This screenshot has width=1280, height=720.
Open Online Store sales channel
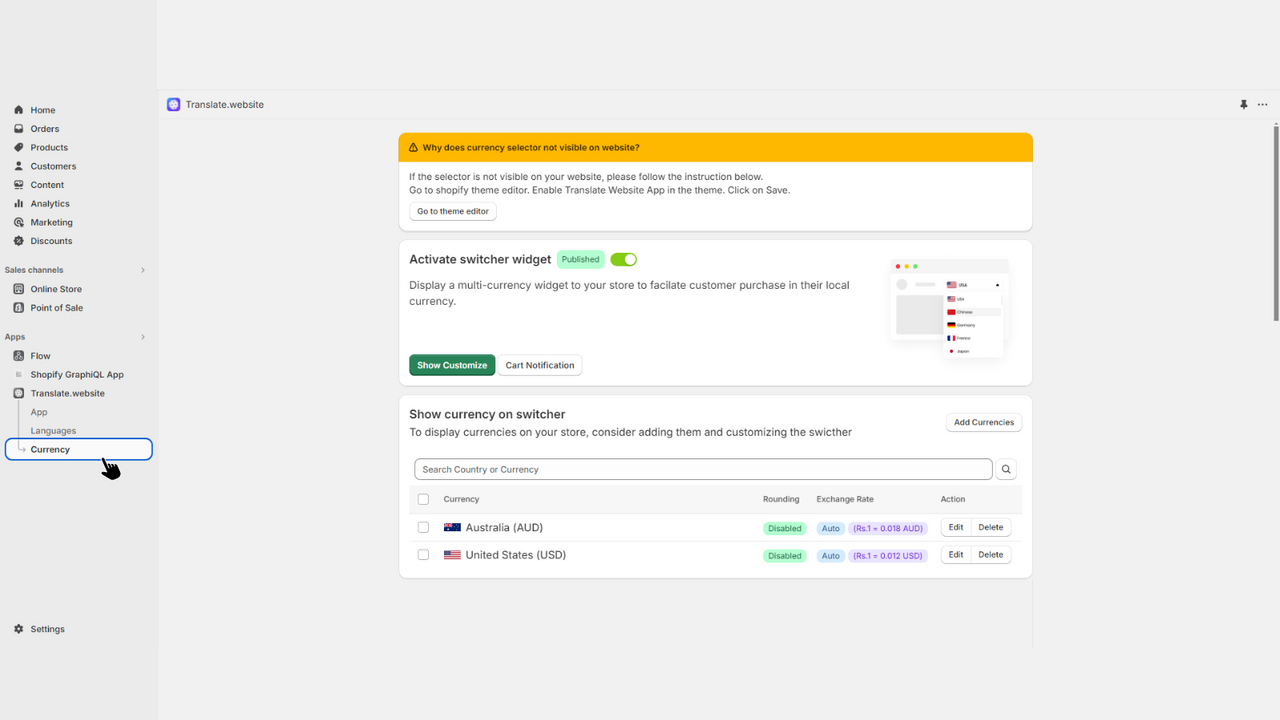(x=56, y=289)
